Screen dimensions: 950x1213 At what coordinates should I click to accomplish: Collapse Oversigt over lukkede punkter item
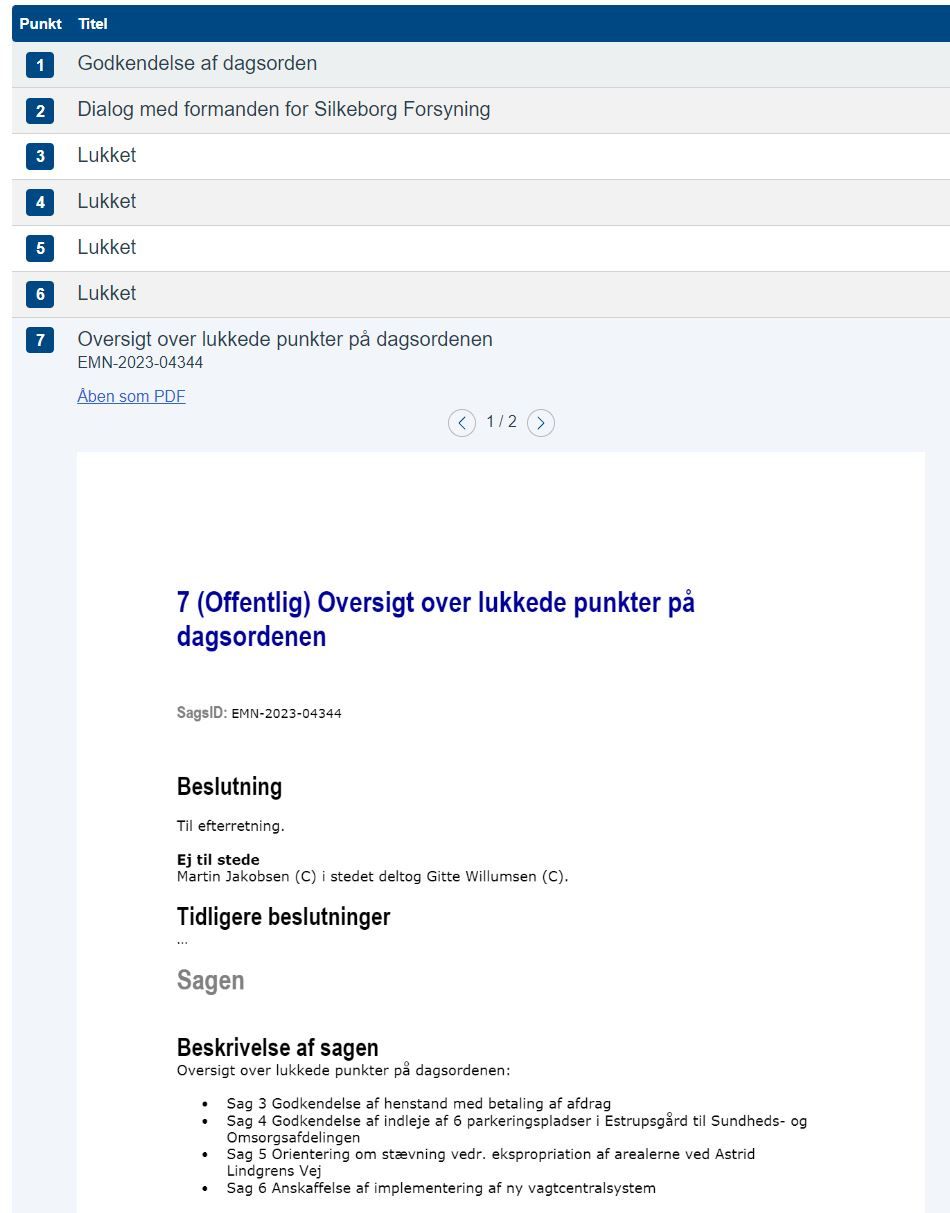tap(285, 339)
